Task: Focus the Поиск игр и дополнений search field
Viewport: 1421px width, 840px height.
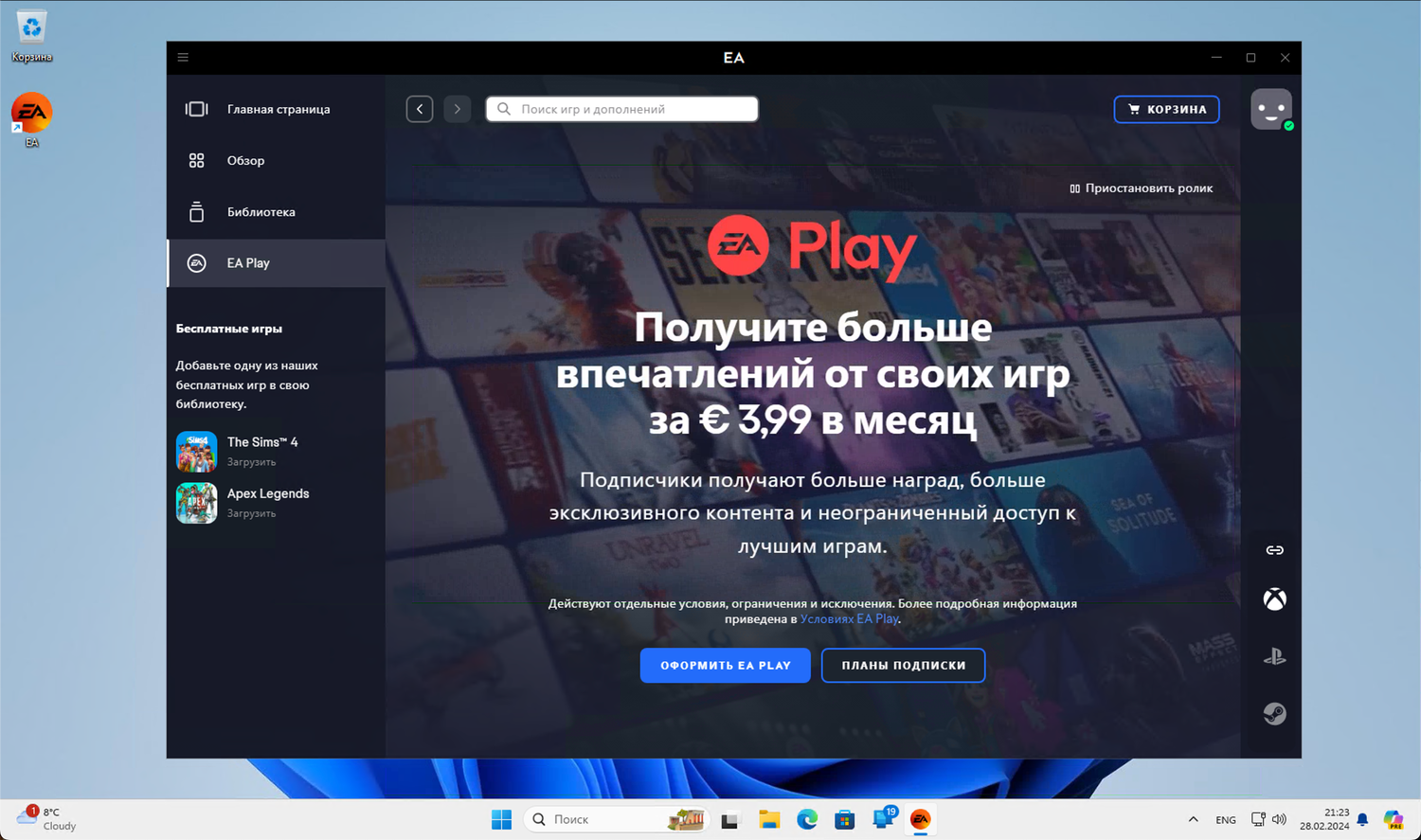Action: 622,109
